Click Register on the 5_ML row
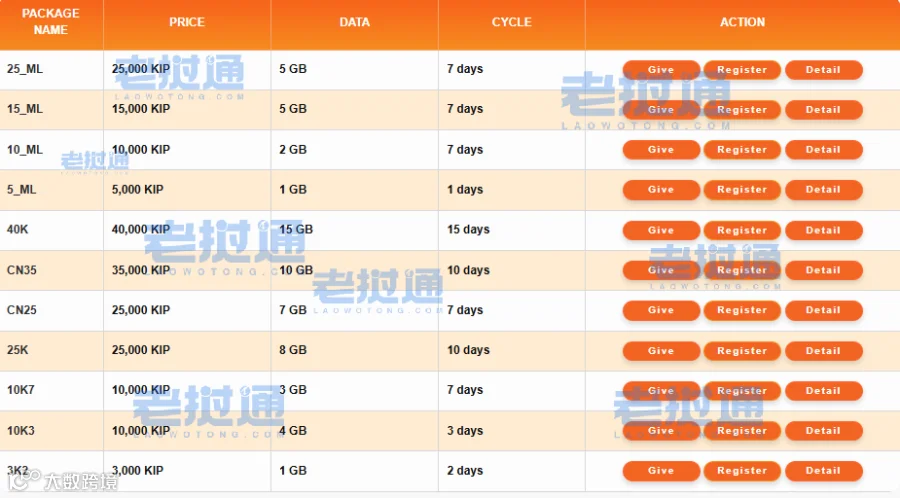Screen dimensions: 900x498 point(742,190)
